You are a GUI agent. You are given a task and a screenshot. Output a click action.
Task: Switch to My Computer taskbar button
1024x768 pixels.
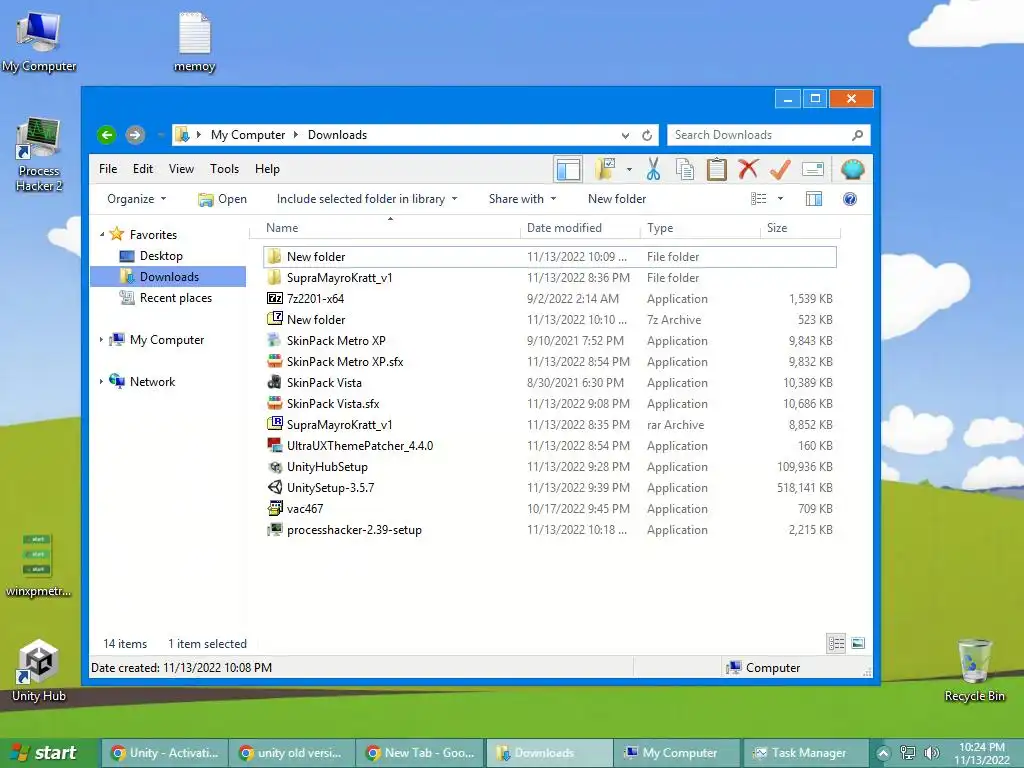click(x=679, y=753)
